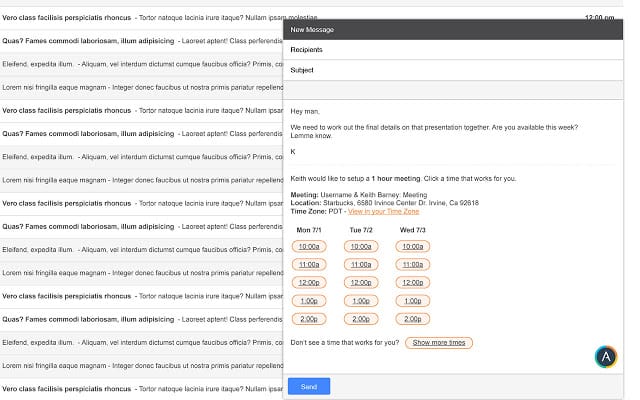Choose 2:00p under Tue 7/2

tap(361, 319)
